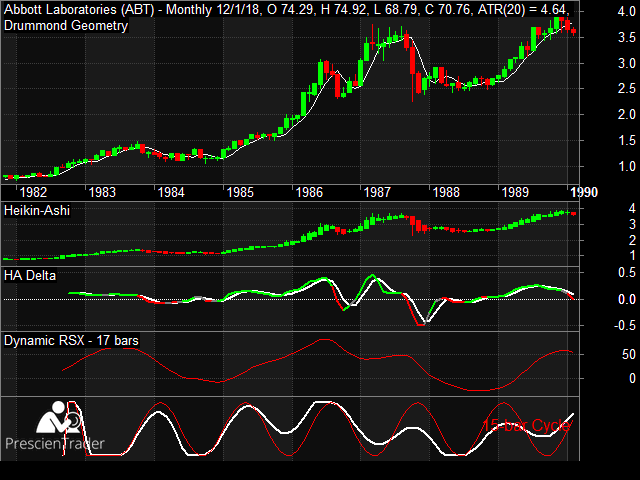Select the 1.0 price axis value
Viewport: 640px width, 480px height.
coord(627,166)
